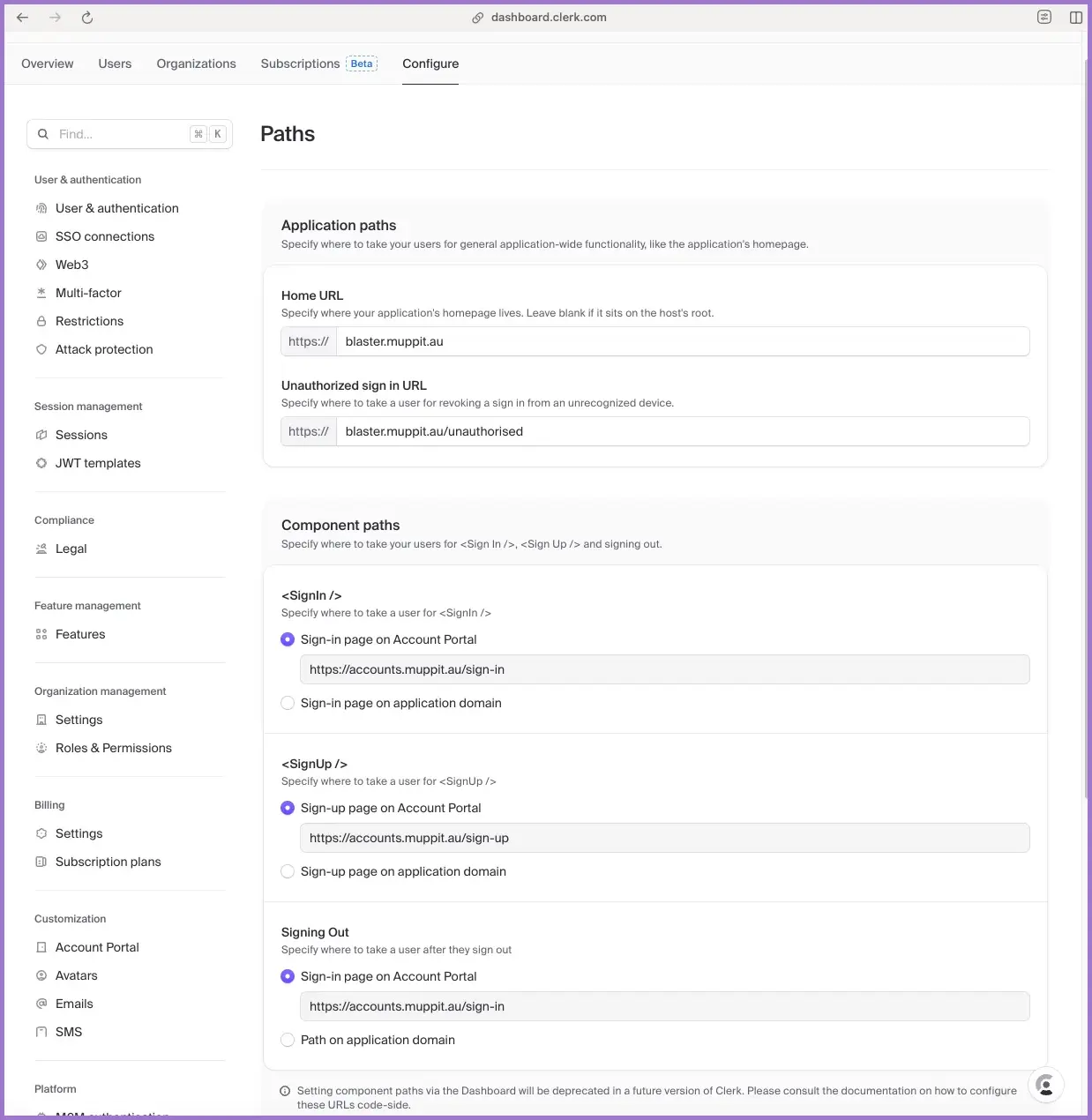Select Path on application domain option
Image resolution: width=1092 pixels, height=1120 pixels.
288,1040
